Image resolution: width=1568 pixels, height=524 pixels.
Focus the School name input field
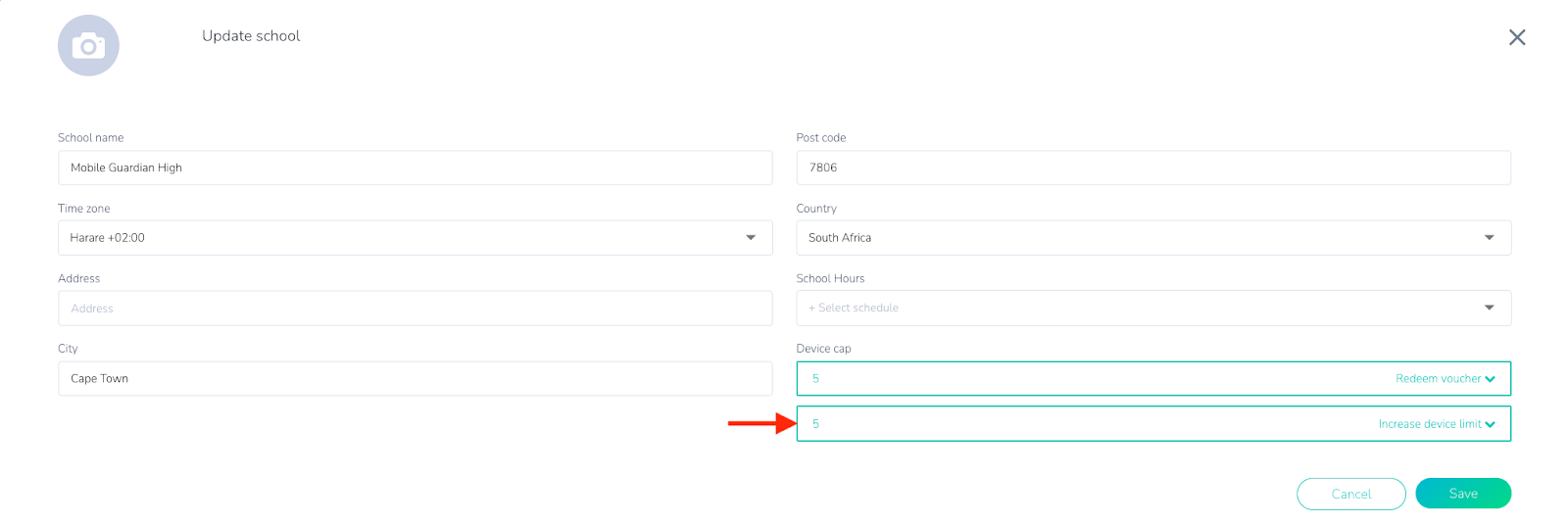tap(415, 167)
